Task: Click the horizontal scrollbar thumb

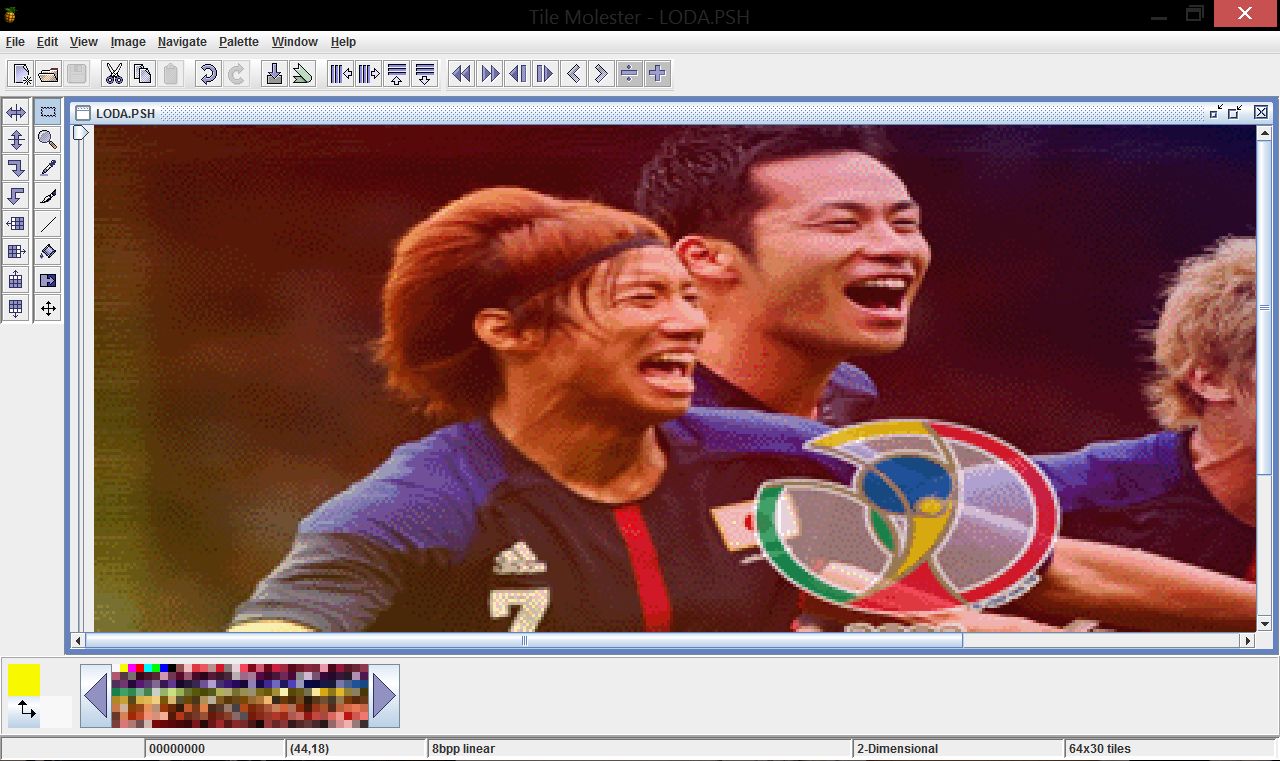Action: (524, 641)
